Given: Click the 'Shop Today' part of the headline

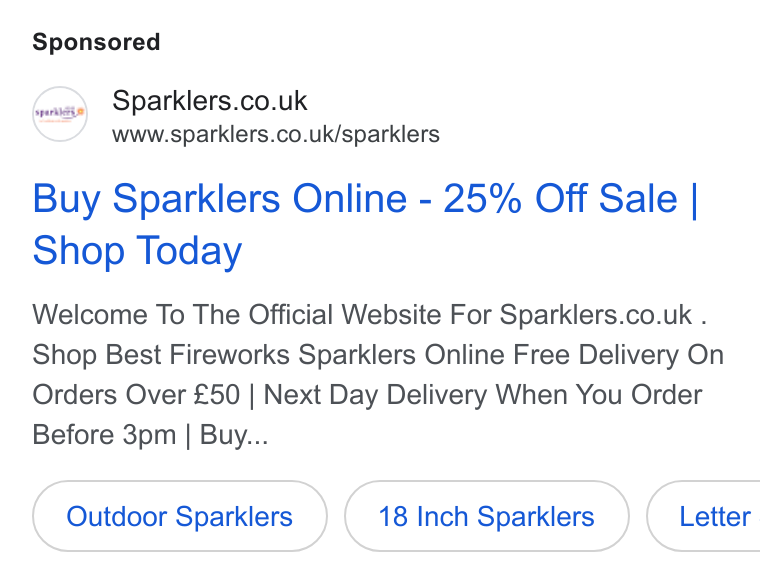Looking at the screenshot, I should 137,251.
